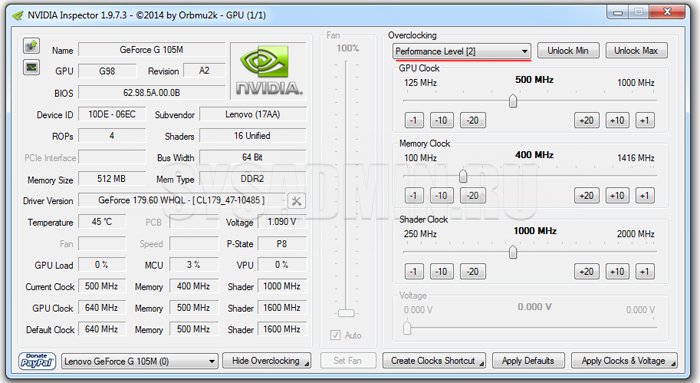This screenshot has height=383, width=700.
Task: Click the upload screenshot icon beside Name
Action: [31, 46]
